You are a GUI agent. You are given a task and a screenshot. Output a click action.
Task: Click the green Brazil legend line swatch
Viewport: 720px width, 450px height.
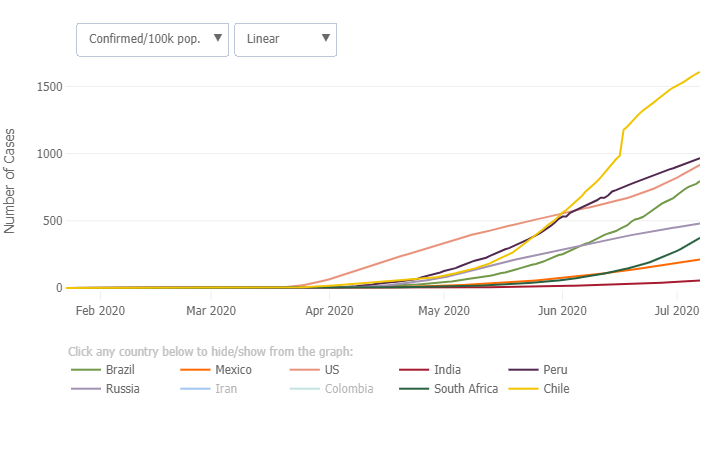(x=86, y=370)
